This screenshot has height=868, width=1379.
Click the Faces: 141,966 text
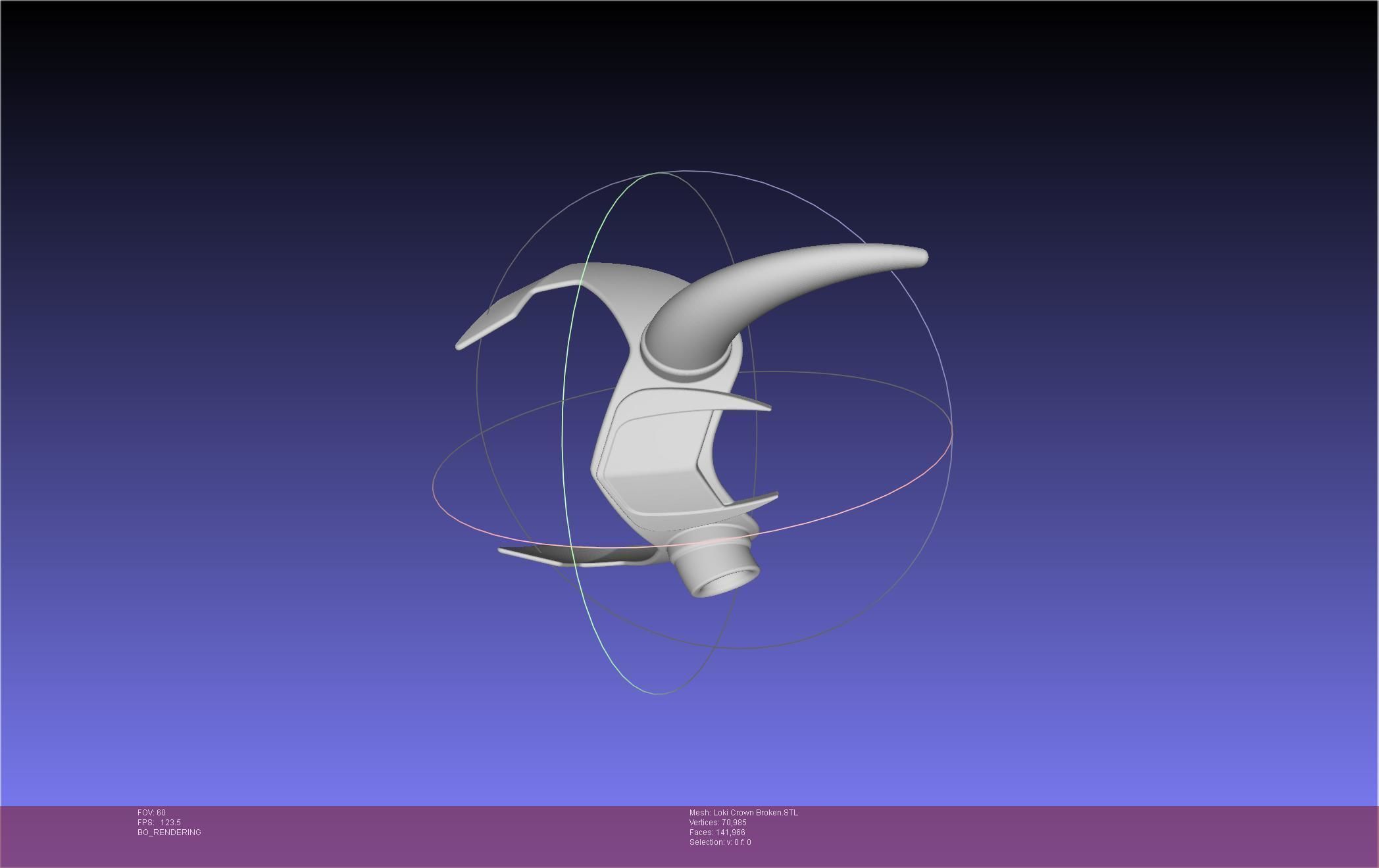(717, 832)
